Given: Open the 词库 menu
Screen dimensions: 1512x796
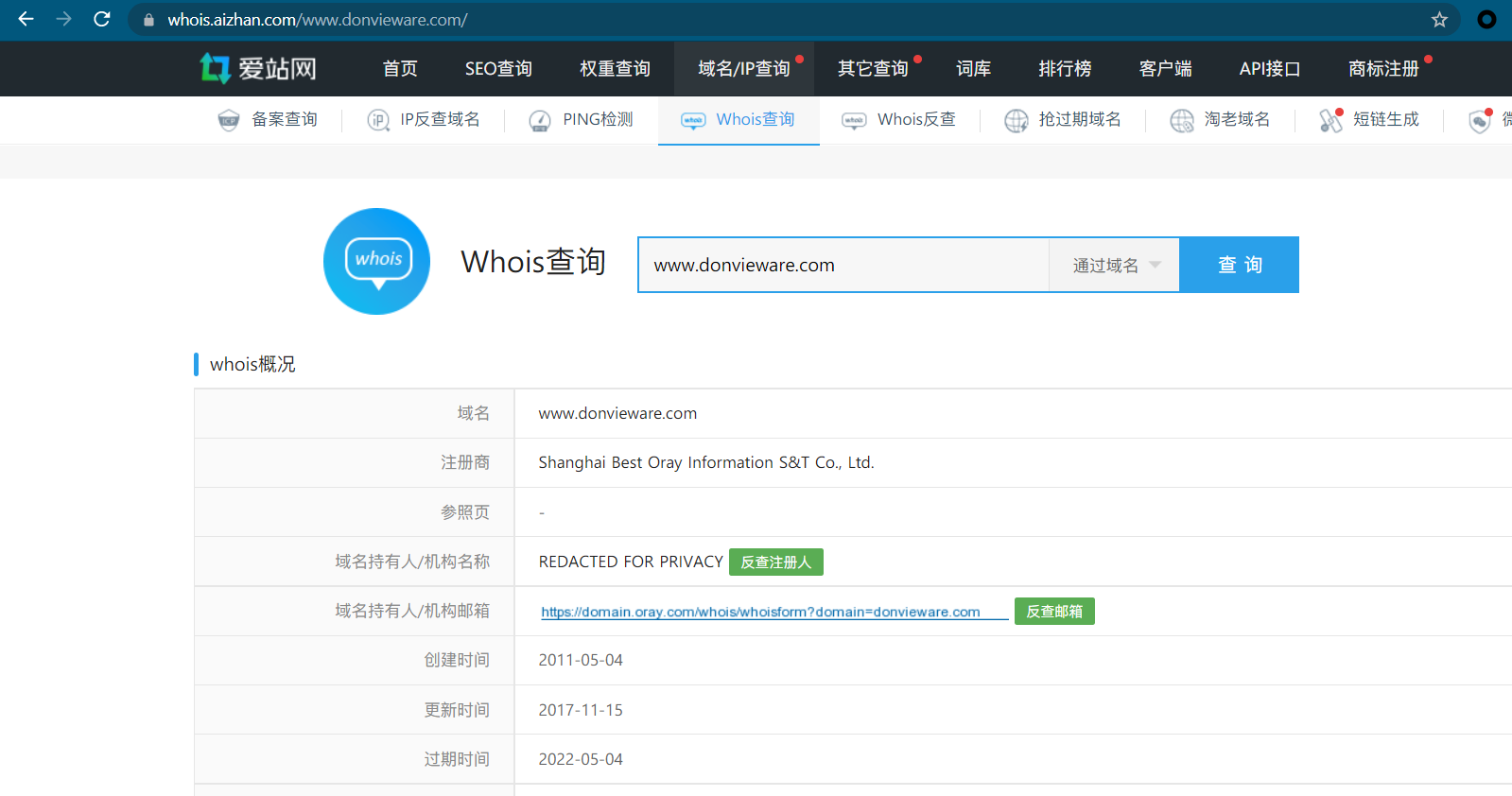Looking at the screenshot, I should [x=973, y=69].
